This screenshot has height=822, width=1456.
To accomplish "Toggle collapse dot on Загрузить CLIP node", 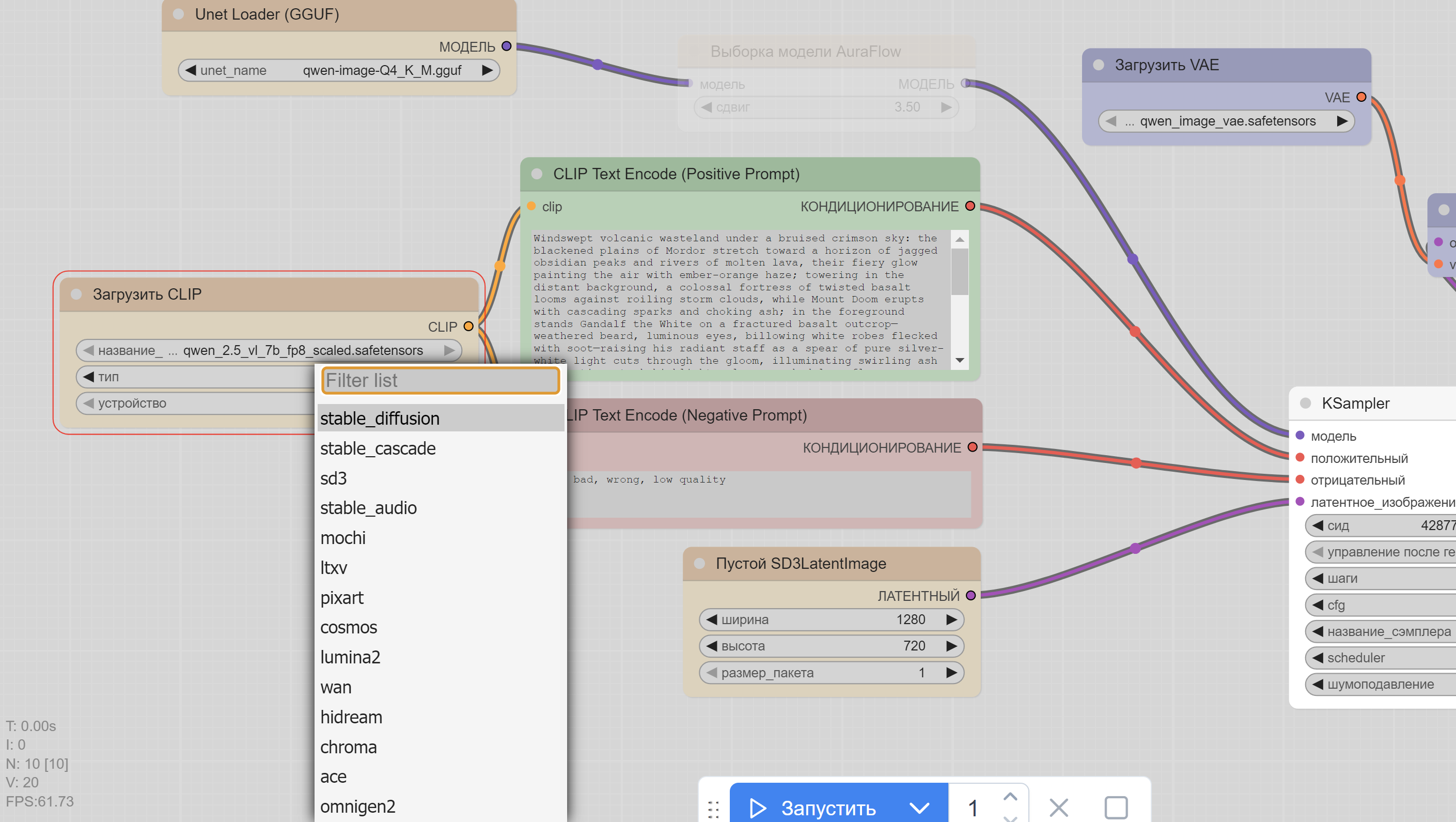I will pos(76,294).
